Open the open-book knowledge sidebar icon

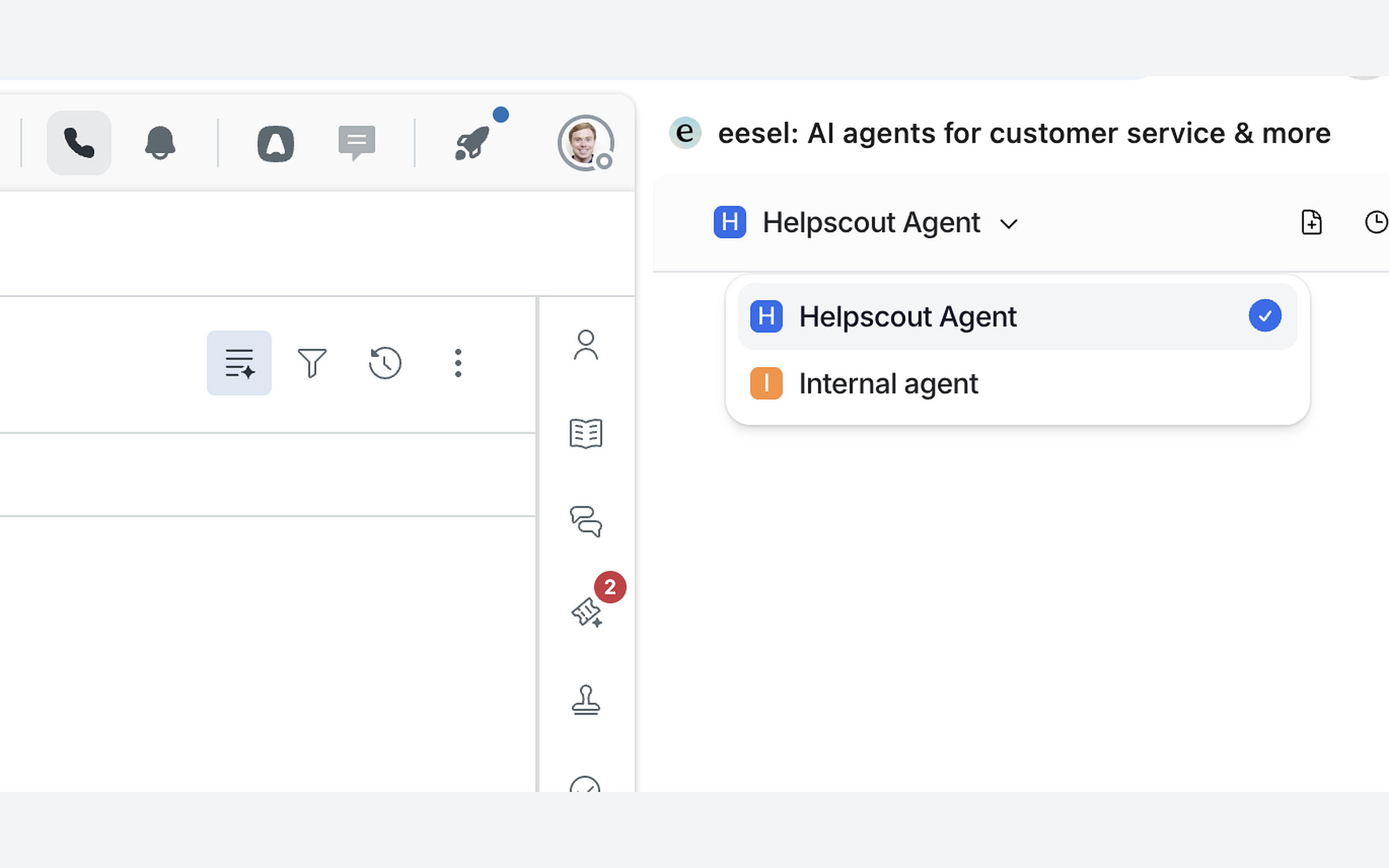586,433
